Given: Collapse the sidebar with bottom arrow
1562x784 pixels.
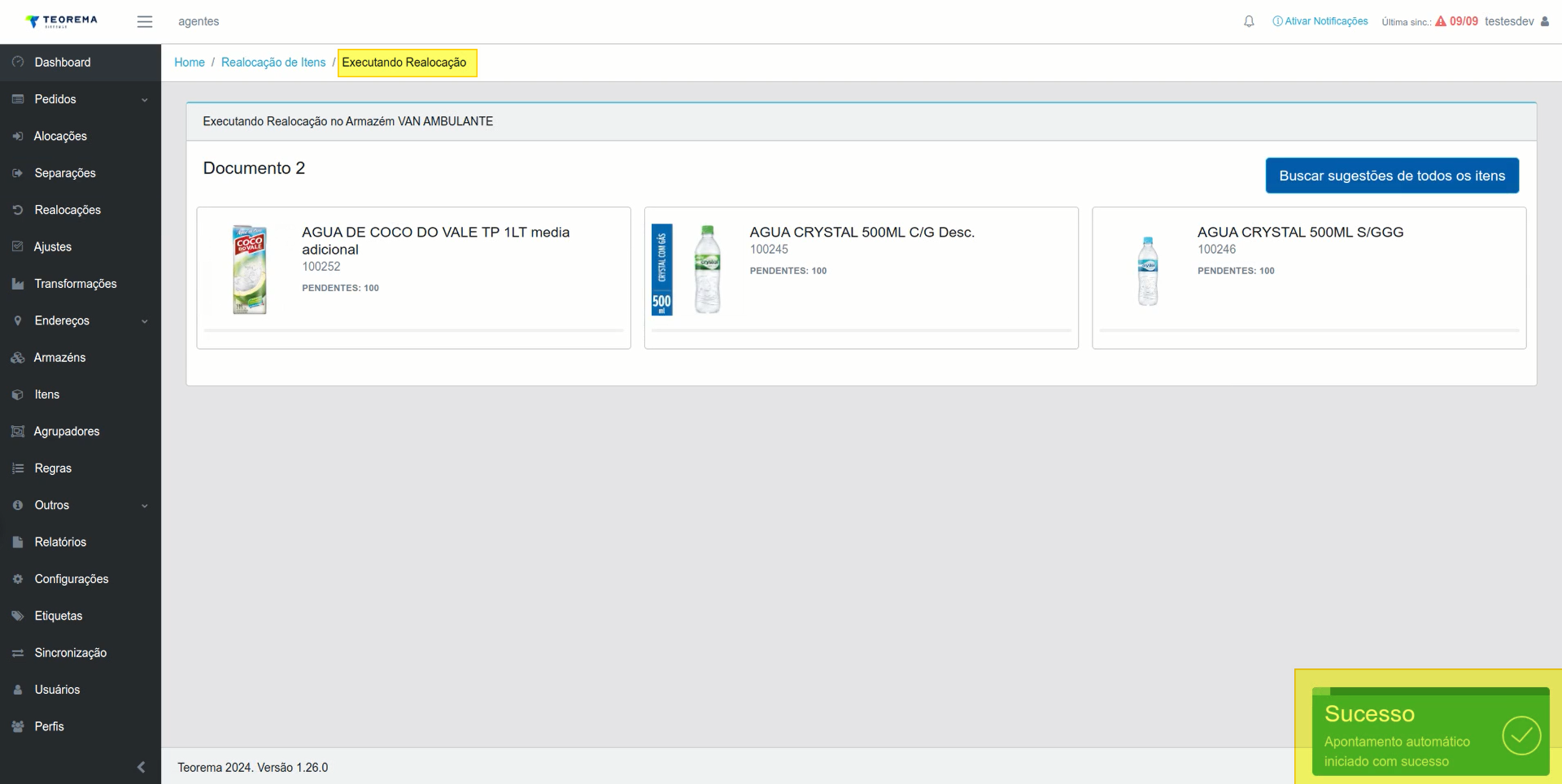Looking at the screenshot, I should tap(142, 767).
